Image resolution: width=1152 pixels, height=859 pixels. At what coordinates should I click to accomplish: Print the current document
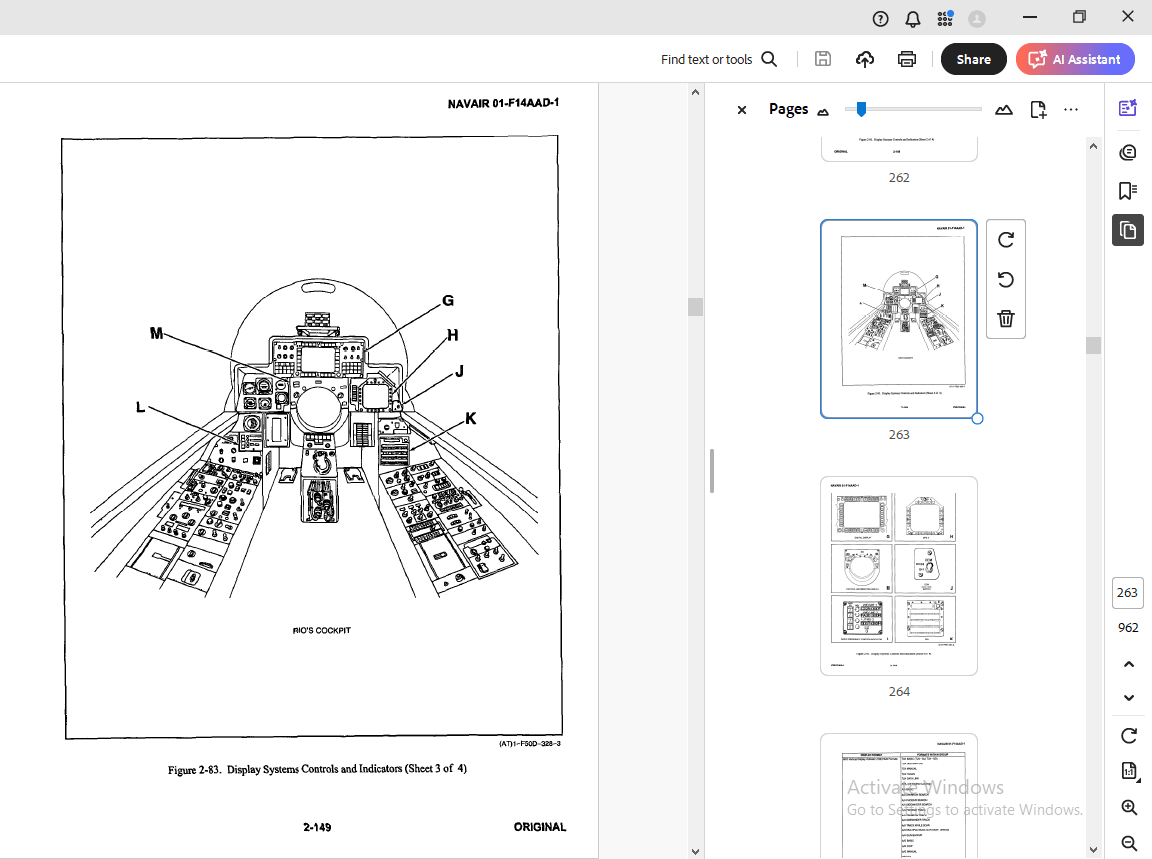pos(906,59)
